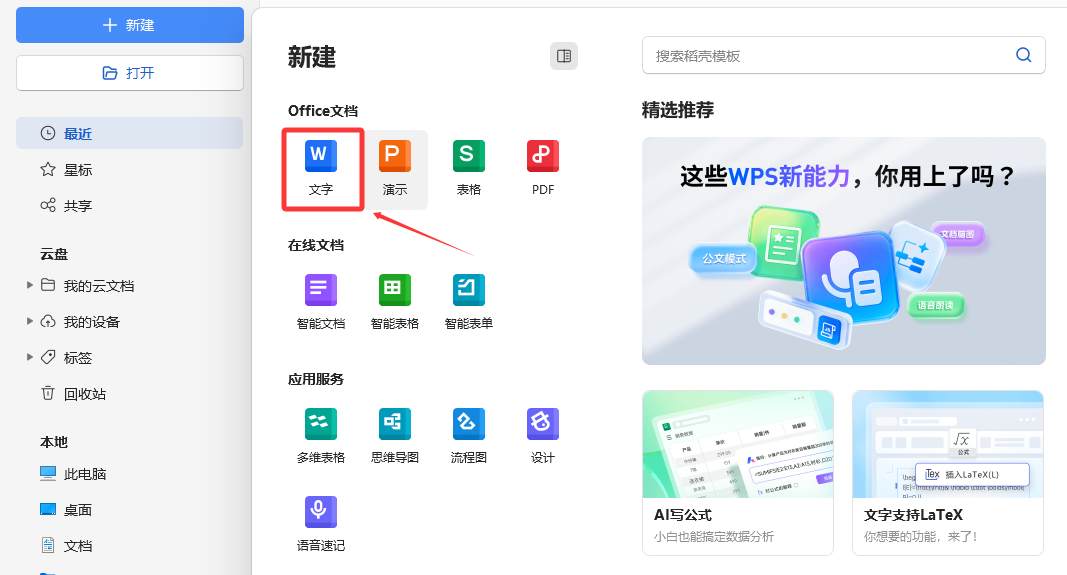Open the 文字支持LaTeX recommendation card
The height and width of the screenshot is (575, 1067).
click(948, 473)
